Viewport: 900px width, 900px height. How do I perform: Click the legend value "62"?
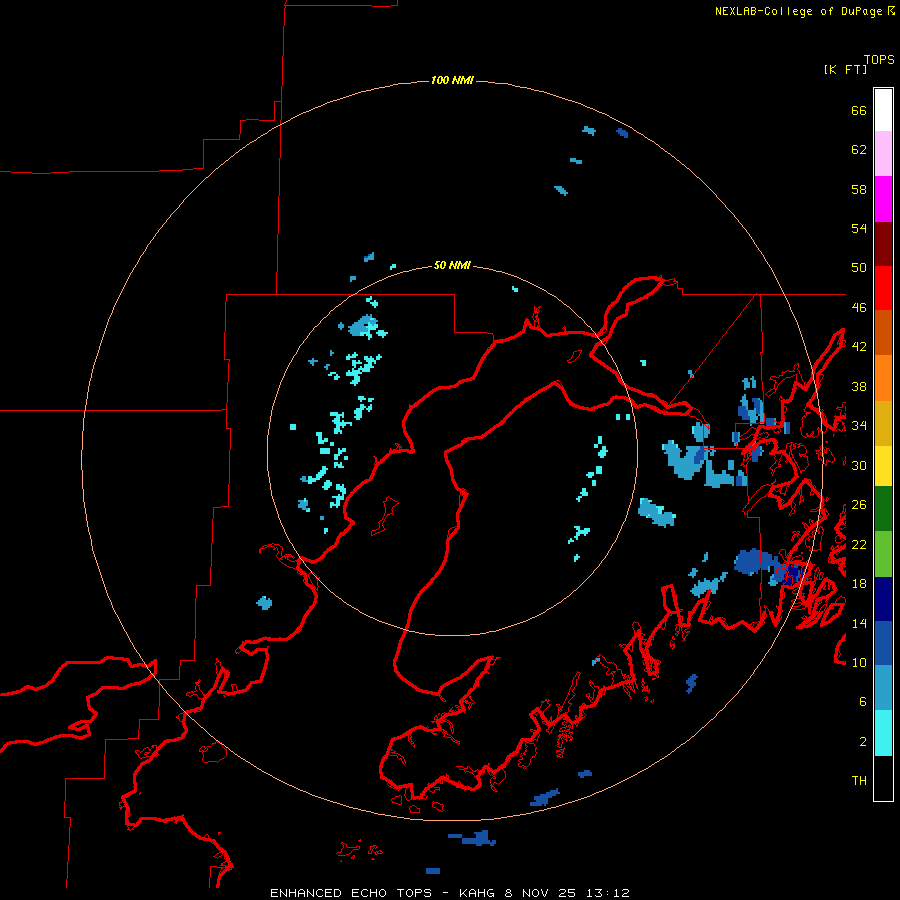859,150
